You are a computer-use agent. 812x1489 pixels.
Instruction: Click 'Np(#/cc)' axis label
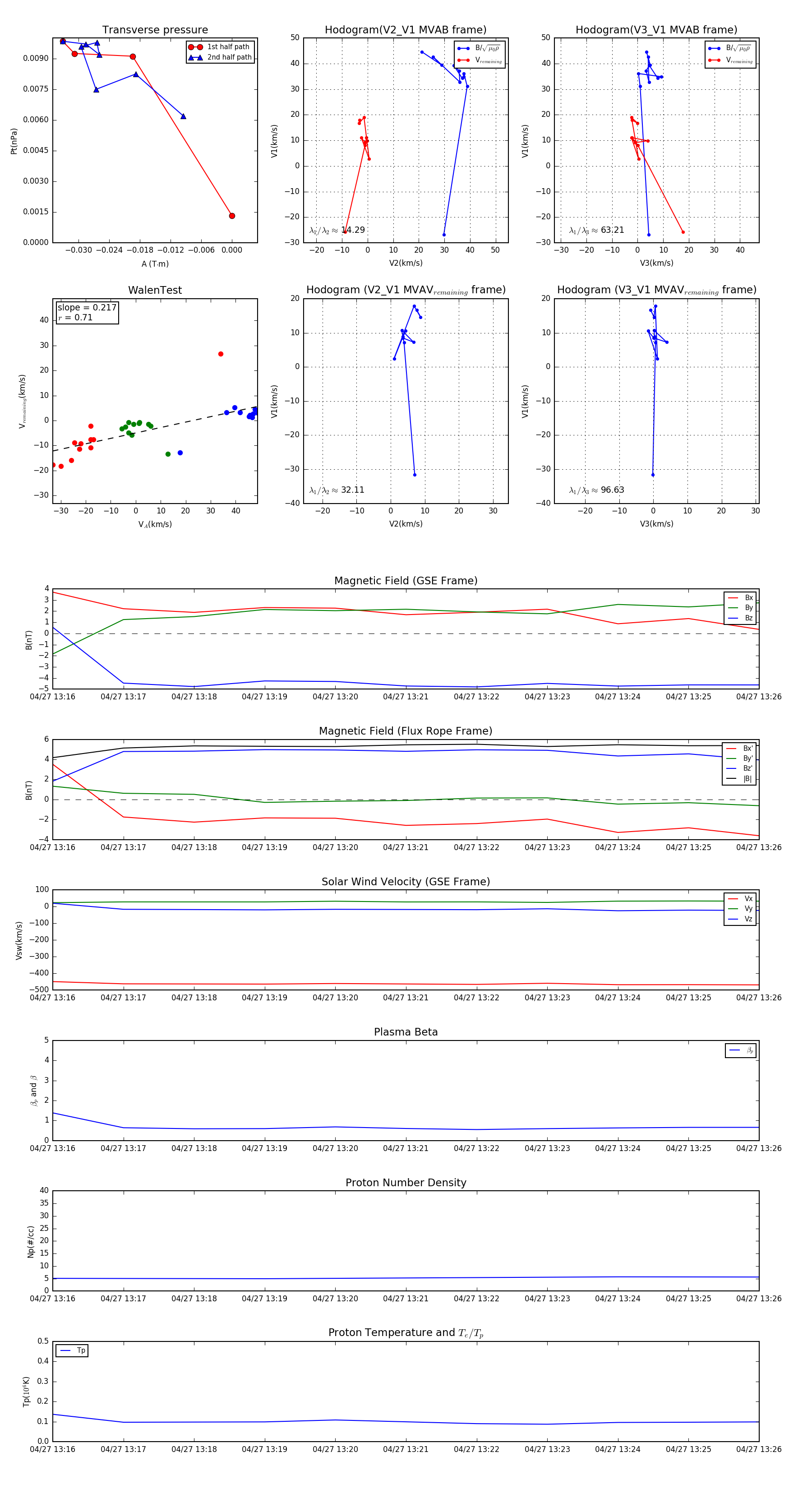[31, 1241]
